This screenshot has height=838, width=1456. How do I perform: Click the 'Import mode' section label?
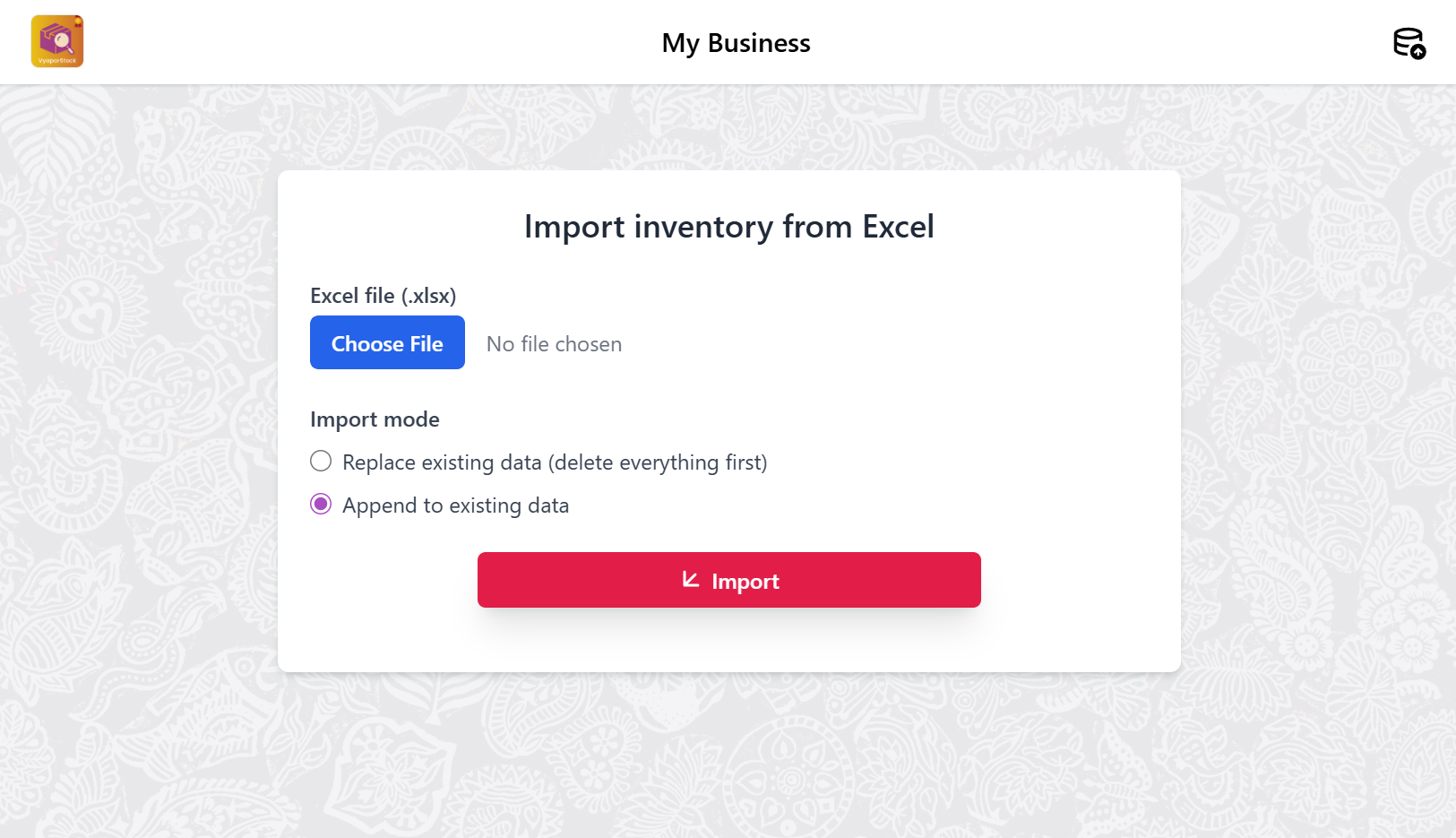click(x=375, y=419)
